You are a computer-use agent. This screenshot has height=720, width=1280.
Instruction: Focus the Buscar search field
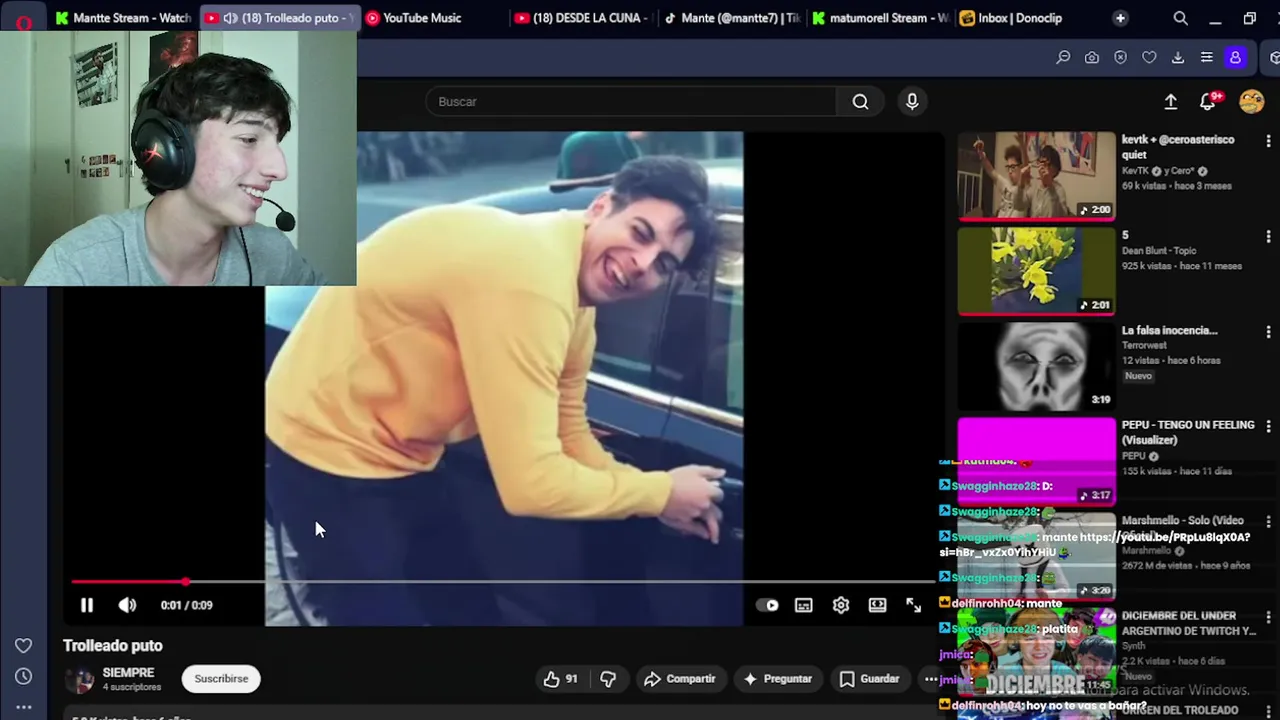click(632, 102)
